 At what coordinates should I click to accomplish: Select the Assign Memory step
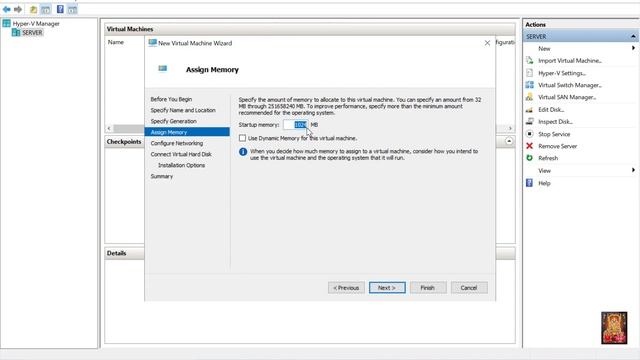pos(187,132)
